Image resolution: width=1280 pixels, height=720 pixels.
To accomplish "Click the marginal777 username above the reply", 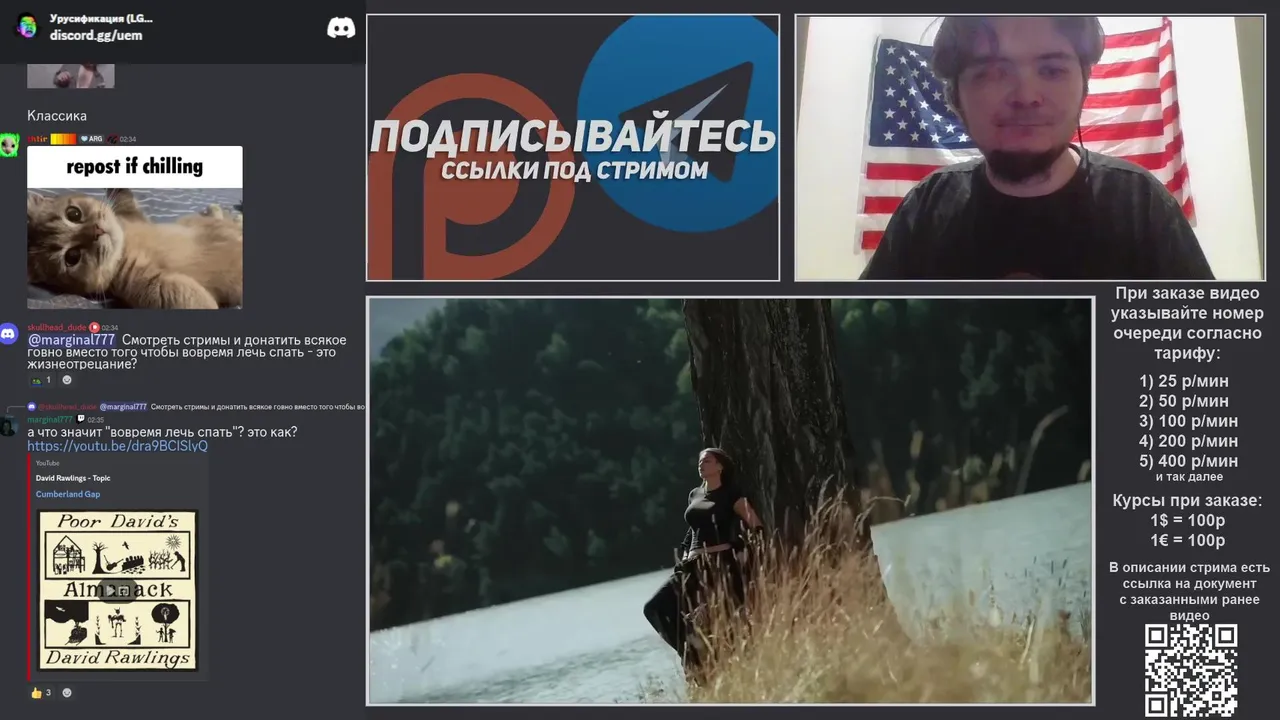I will pyautogui.click(x=50, y=419).
